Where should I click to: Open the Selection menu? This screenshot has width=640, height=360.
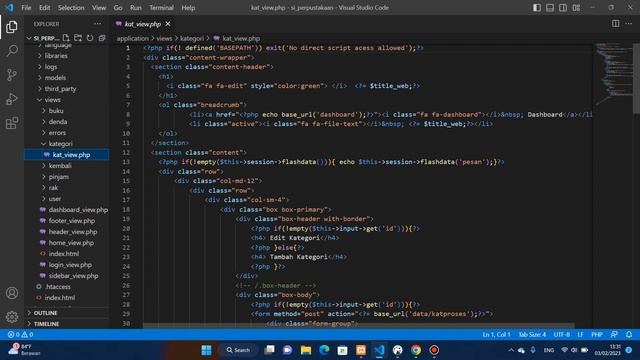71,7
